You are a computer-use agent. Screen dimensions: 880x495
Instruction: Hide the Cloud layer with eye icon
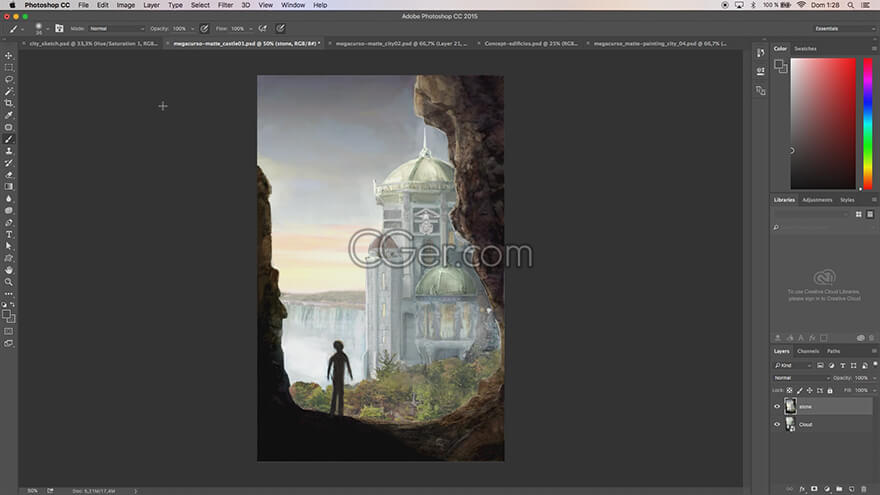point(777,424)
